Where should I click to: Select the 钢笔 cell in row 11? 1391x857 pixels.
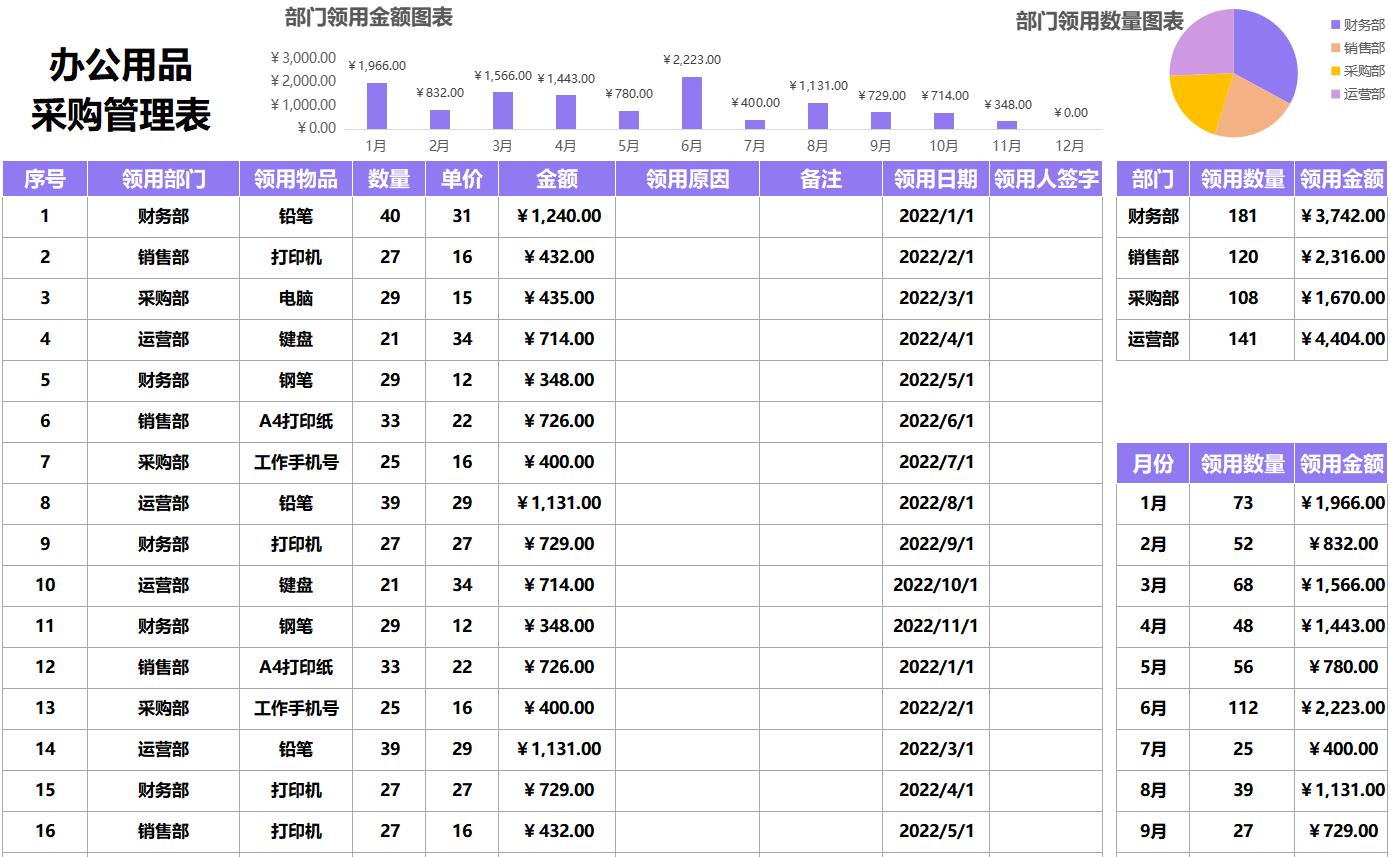coord(296,626)
